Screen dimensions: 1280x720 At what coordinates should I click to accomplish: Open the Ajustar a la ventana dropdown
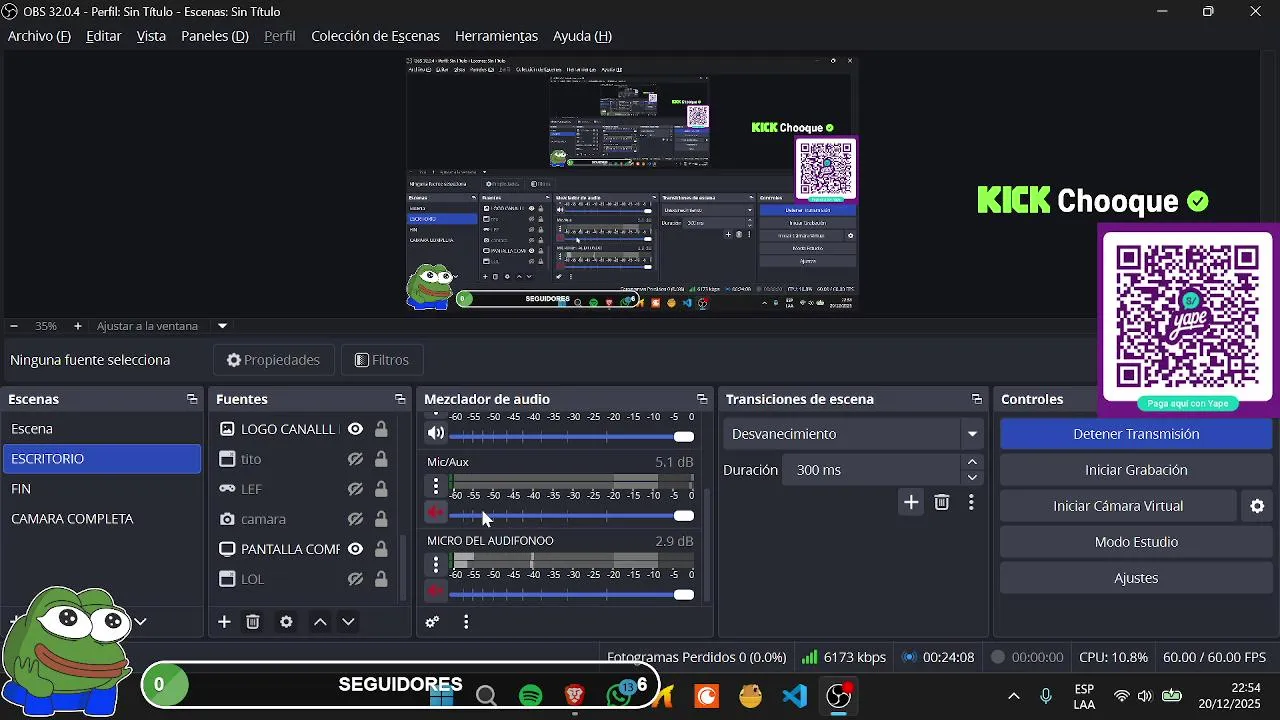tap(222, 326)
